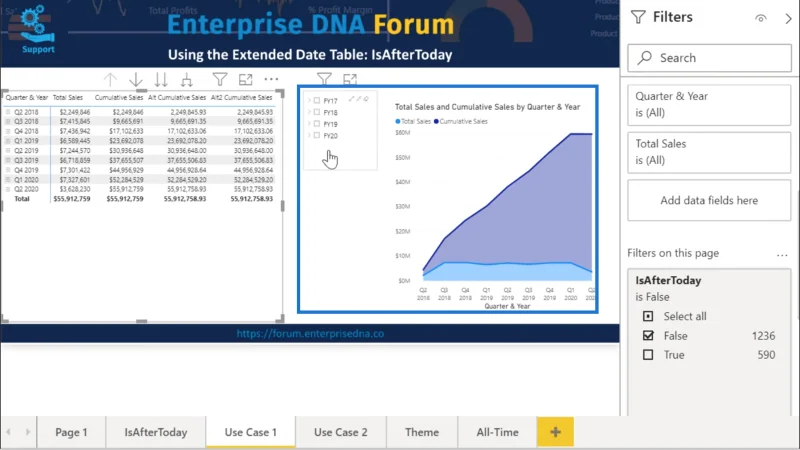Viewport: 800px width, 450px height.
Task: Expand the FY20 hierarchy node
Action: point(309,136)
